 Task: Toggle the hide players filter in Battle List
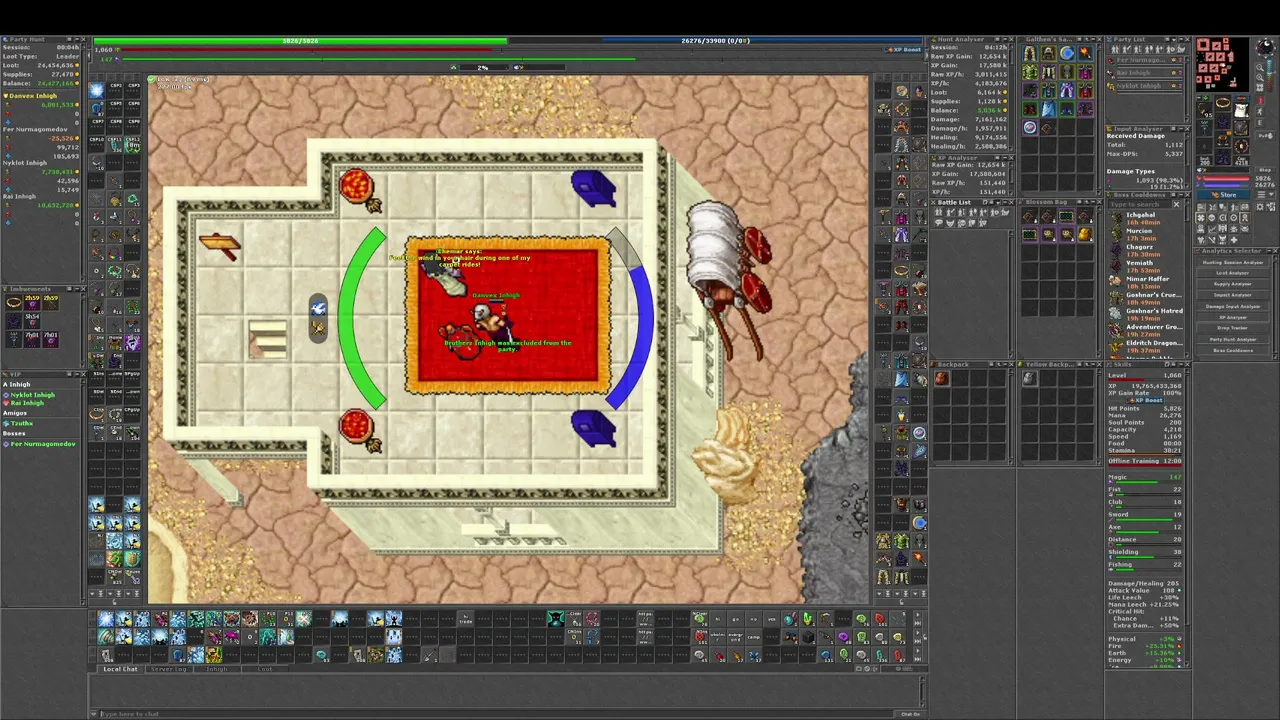tap(939, 212)
